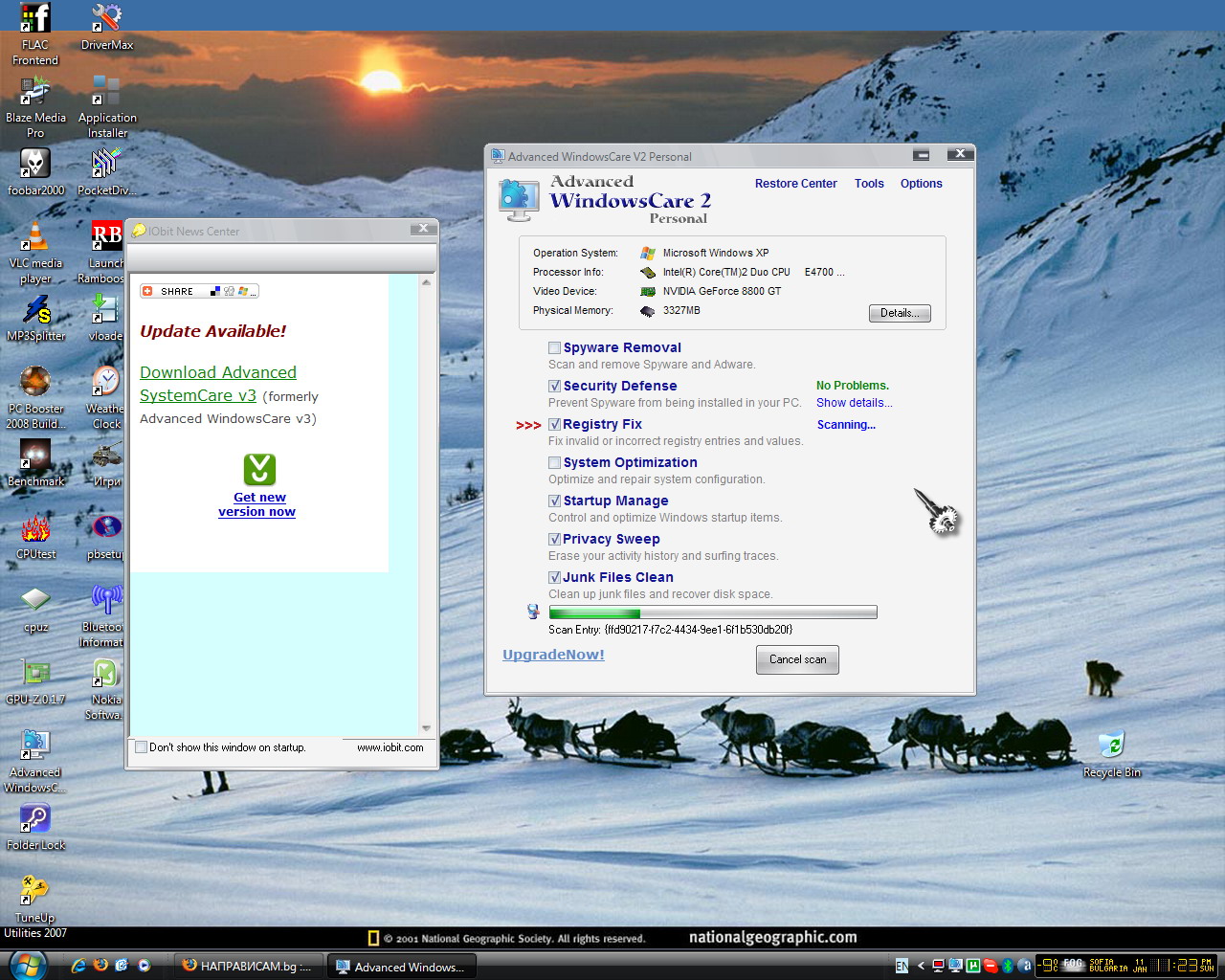This screenshot has width=1225, height=980.
Task: Enable System Optimization checkbox
Action: click(x=554, y=462)
